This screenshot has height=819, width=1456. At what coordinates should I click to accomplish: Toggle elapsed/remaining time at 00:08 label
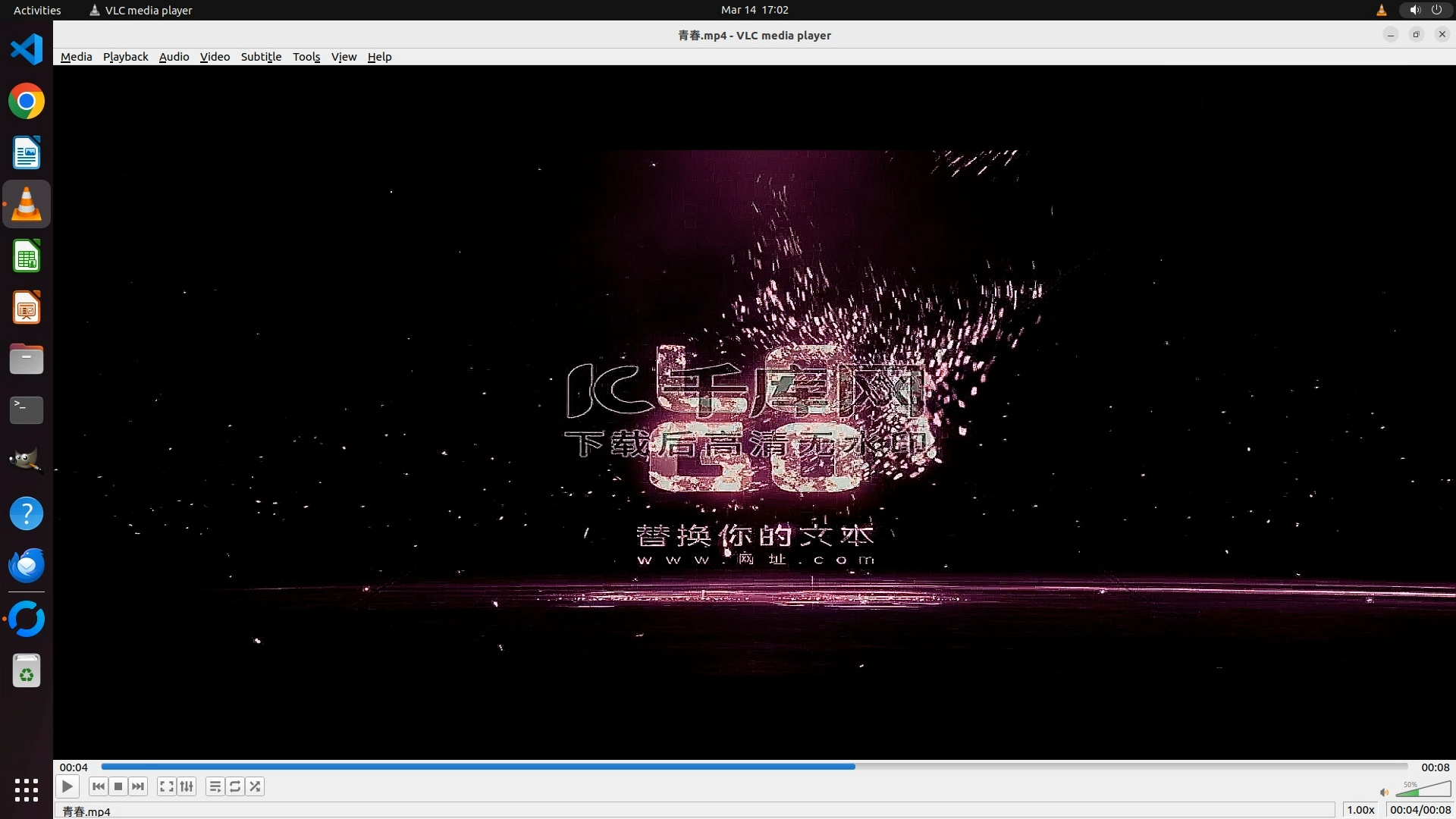[1435, 767]
